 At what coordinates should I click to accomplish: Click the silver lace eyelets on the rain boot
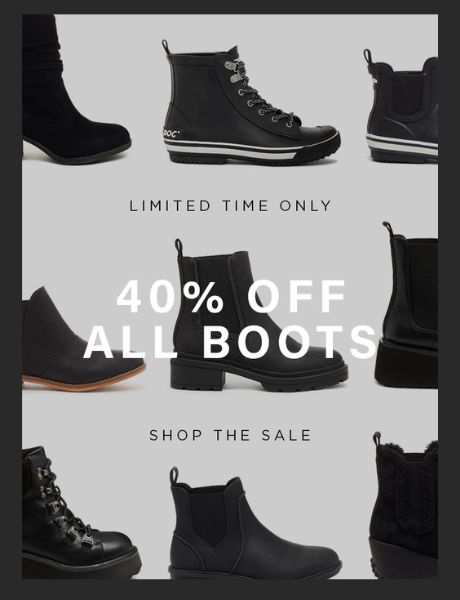[x=258, y=93]
